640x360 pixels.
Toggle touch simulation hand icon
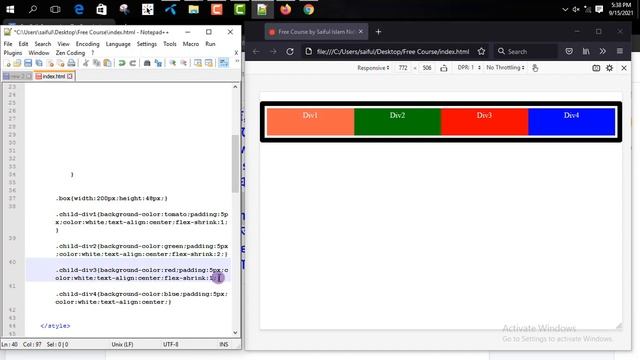pos(535,68)
